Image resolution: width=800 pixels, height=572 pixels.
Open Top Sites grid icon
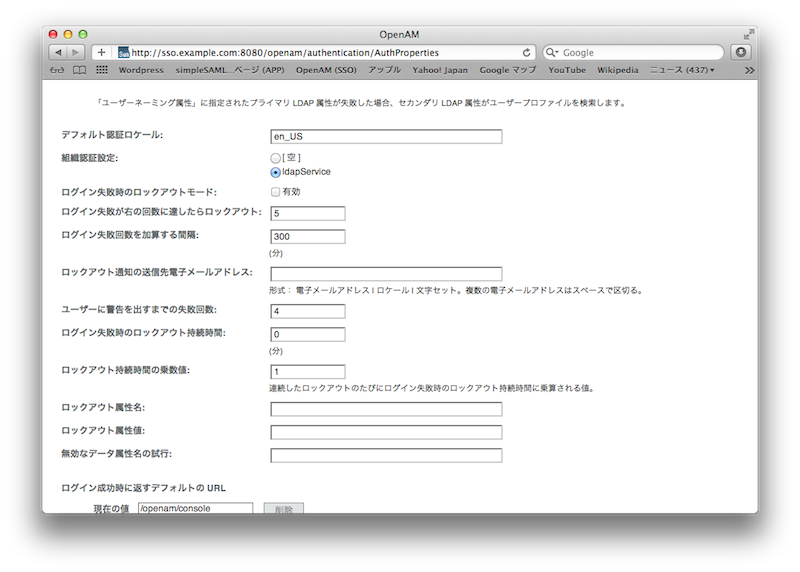101,70
